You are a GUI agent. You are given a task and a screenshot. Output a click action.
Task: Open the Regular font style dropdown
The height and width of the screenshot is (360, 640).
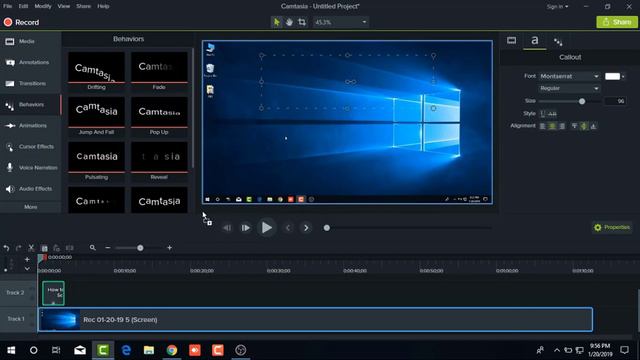pyautogui.click(x=569, y=88)
